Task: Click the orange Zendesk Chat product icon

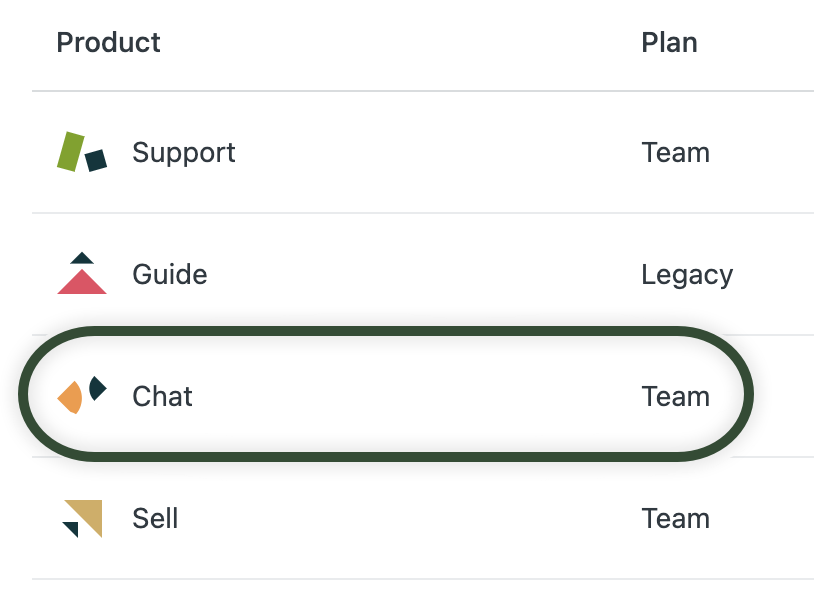Action: tap(70, 397)
